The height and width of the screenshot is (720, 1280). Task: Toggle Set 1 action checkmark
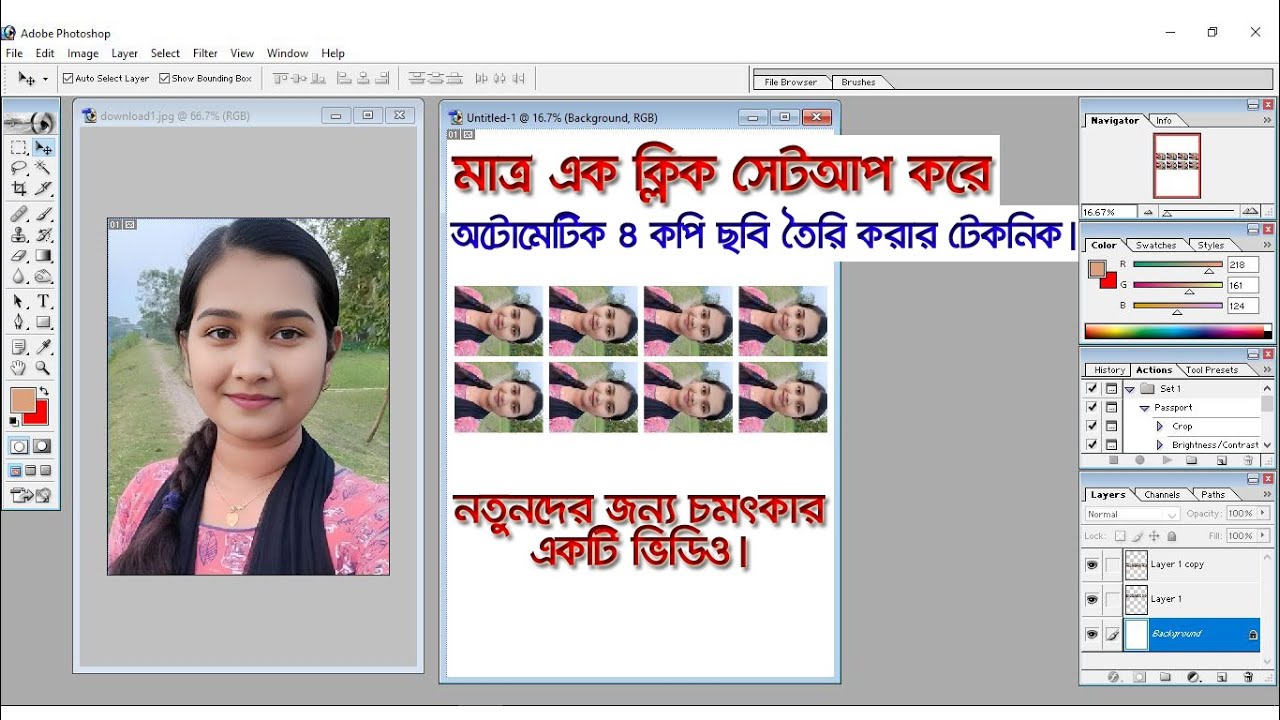tap(1092, 388)
